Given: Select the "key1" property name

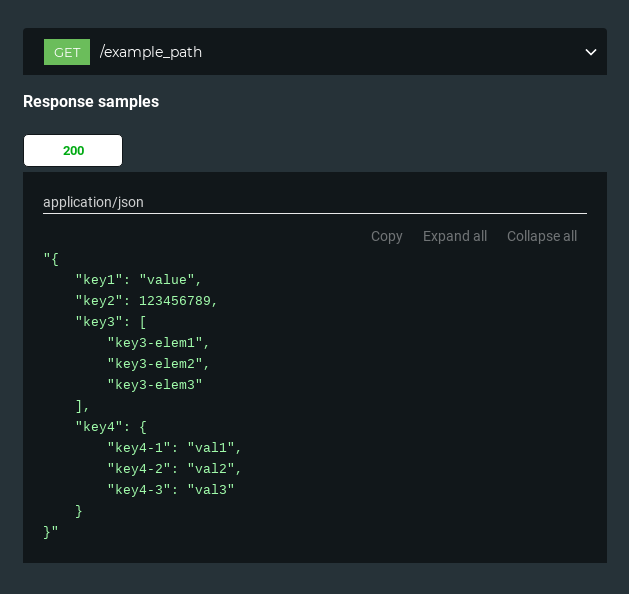Looking at the screenshot, I should coord(99,280).
